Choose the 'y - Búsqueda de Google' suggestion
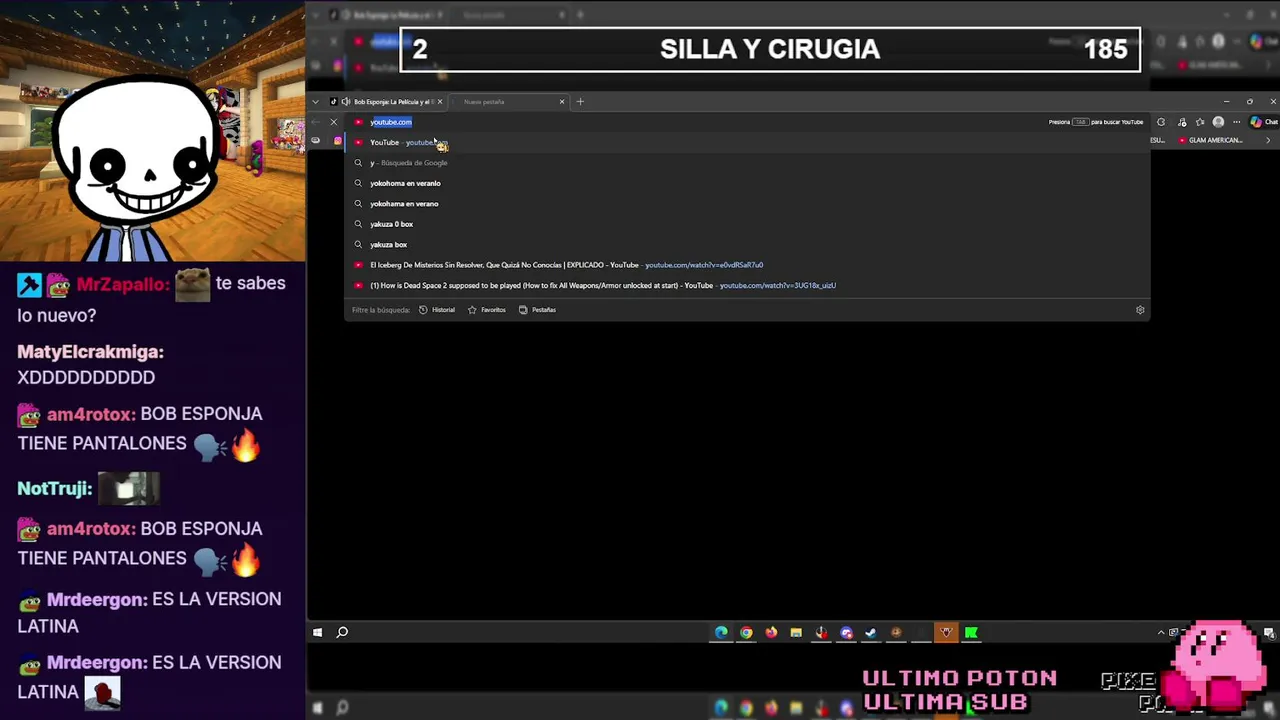This screenshot has height=720, width=1280. pos(747,163)
